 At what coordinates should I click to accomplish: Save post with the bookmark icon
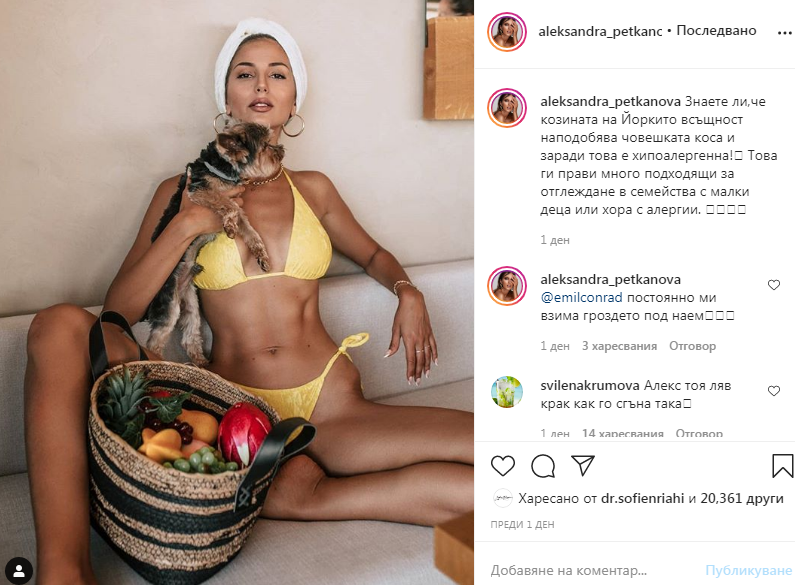tap(782, 466)
